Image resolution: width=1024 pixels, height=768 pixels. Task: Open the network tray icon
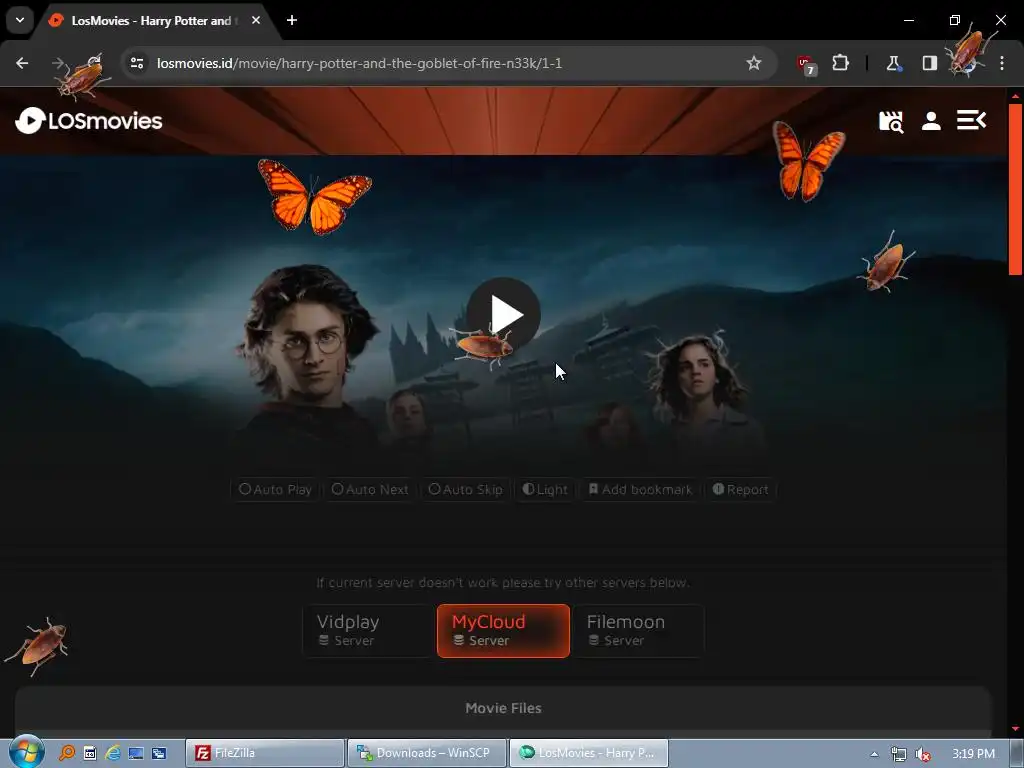click(x=899, y=754)
